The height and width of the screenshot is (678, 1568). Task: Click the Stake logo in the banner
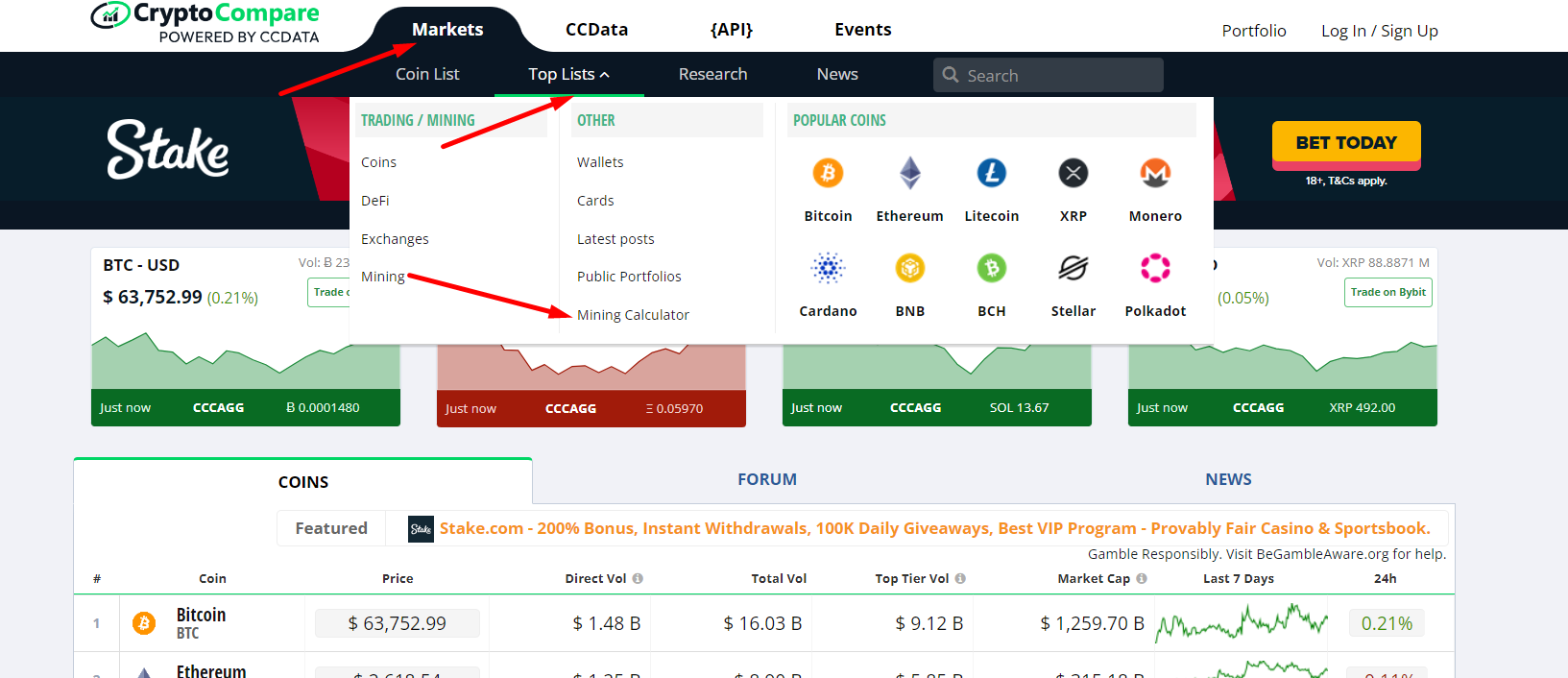pyautogui.click(x=168, y=150)
